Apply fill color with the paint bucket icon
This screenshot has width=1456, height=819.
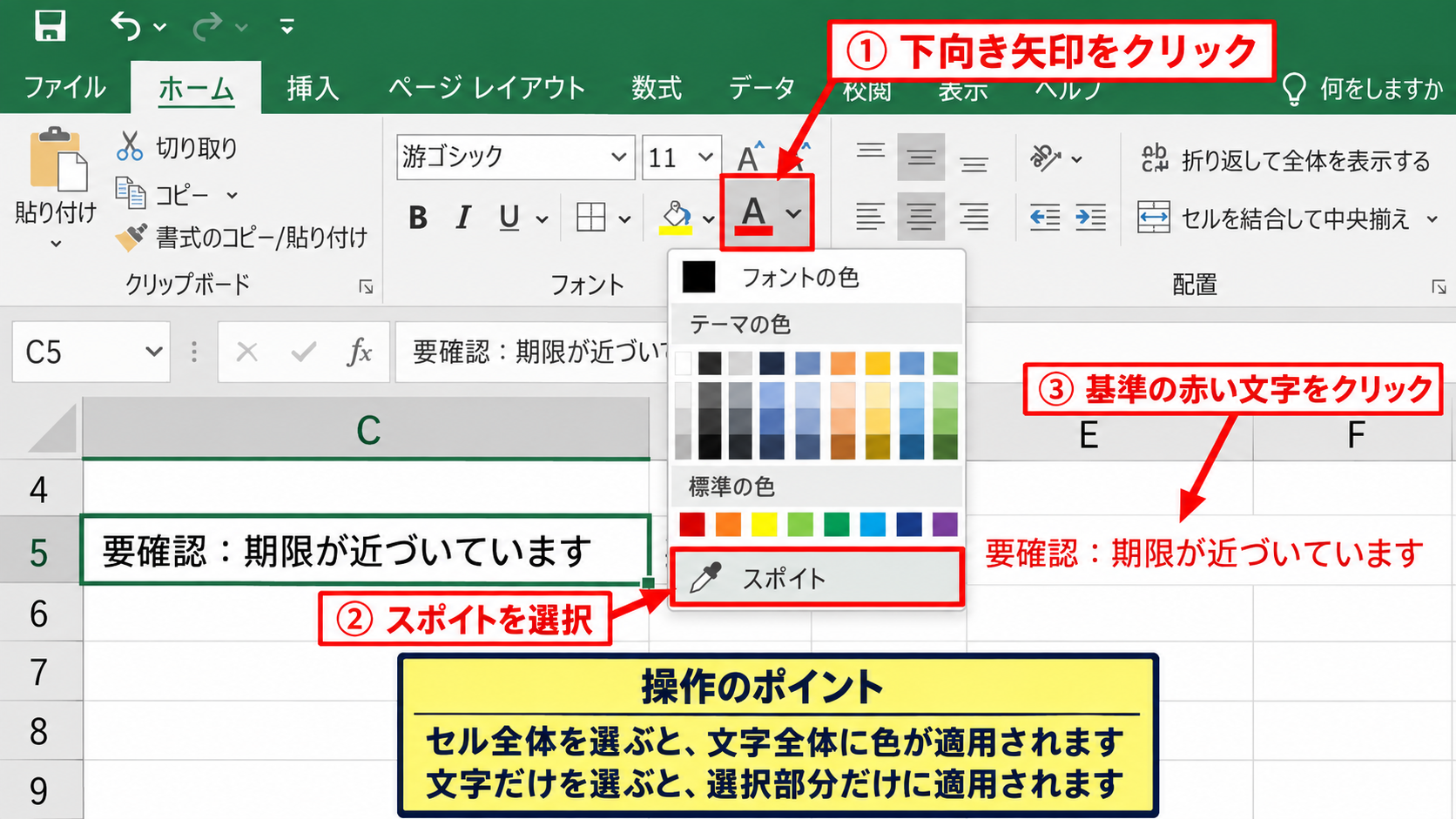click(677, 217)
